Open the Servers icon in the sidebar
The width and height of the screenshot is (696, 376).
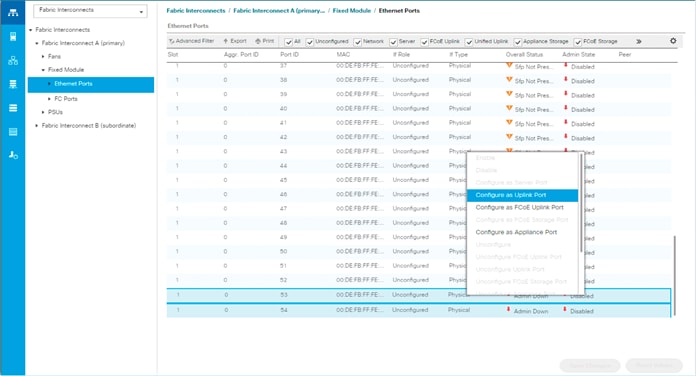pyautogui.click(x=13, y=36)
